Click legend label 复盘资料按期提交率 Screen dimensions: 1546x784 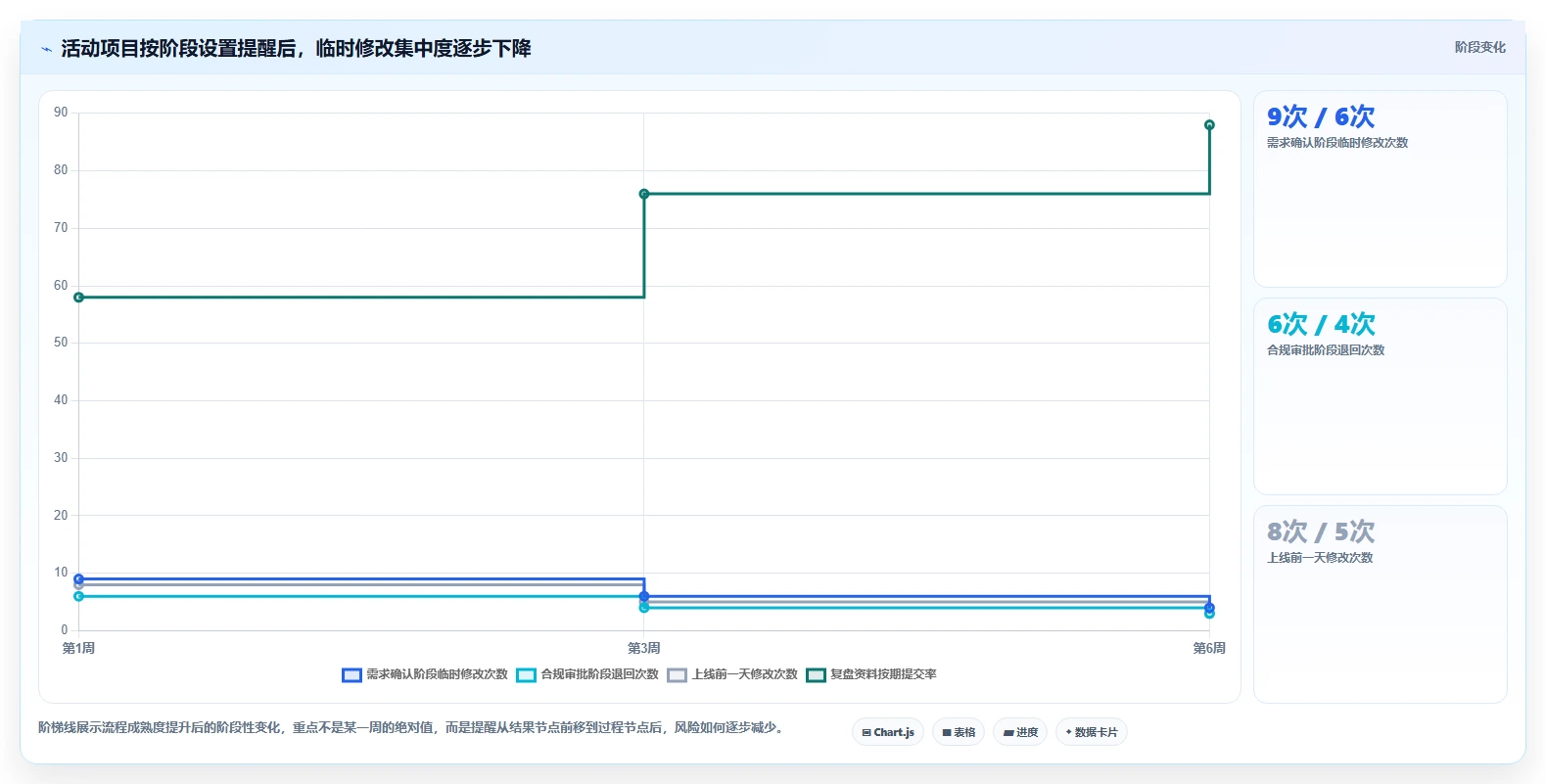(x=883, y=674)
